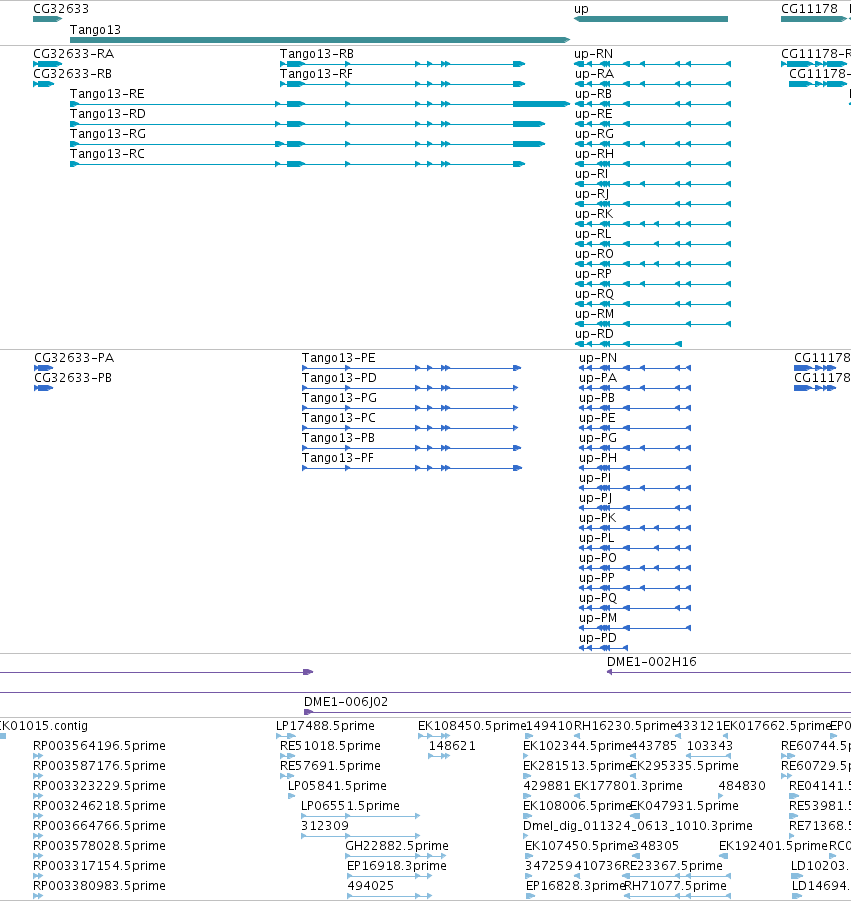
Task: Click the CG32633-PB protein label
Action: 73,378
